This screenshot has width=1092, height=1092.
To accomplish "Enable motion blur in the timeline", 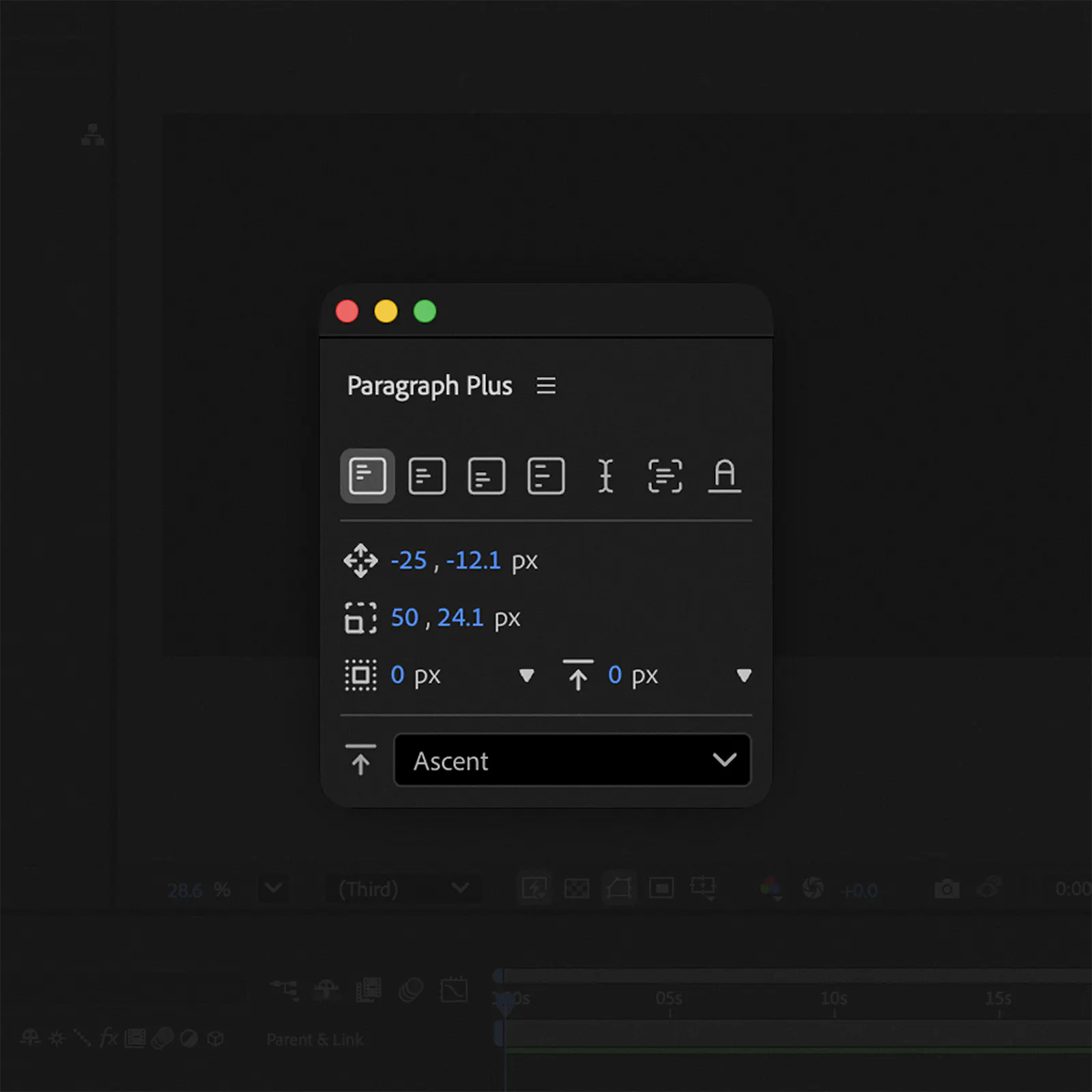I will [411, 989].
